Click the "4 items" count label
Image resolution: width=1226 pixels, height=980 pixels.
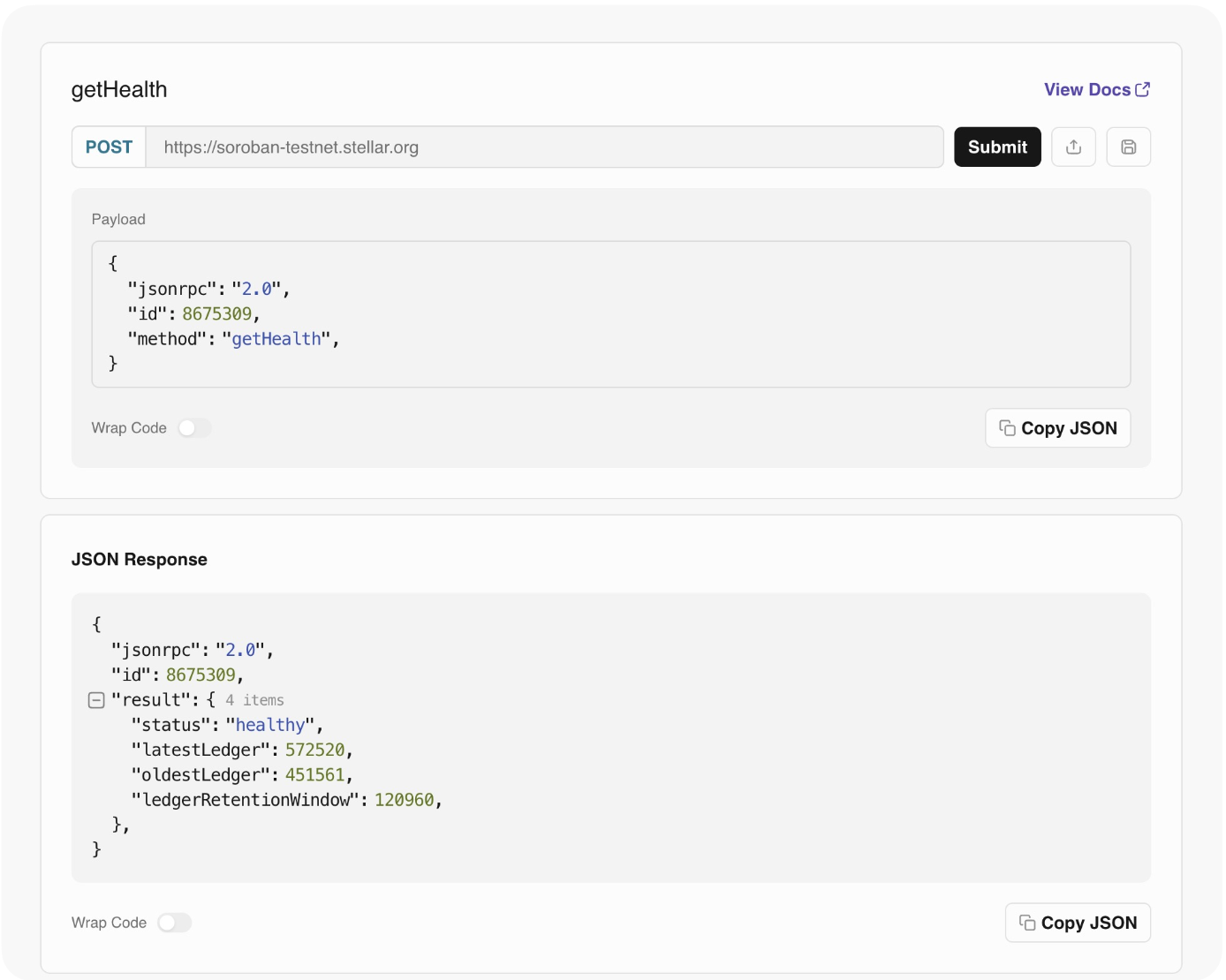(254, 700)
